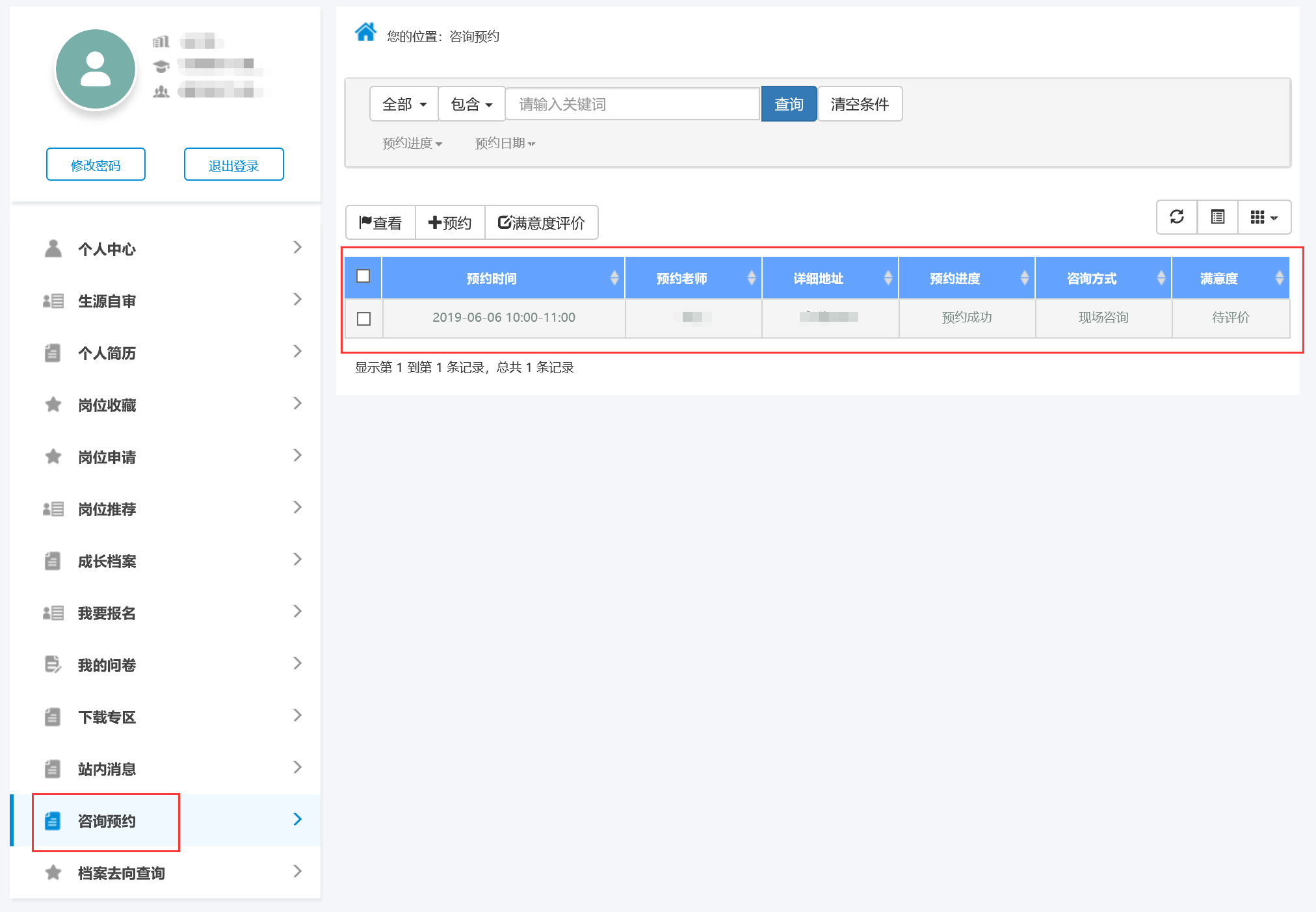Expand 岗位申请 chevron arrow
This screenshot has height=912, width=1316.
pos(298,455)
